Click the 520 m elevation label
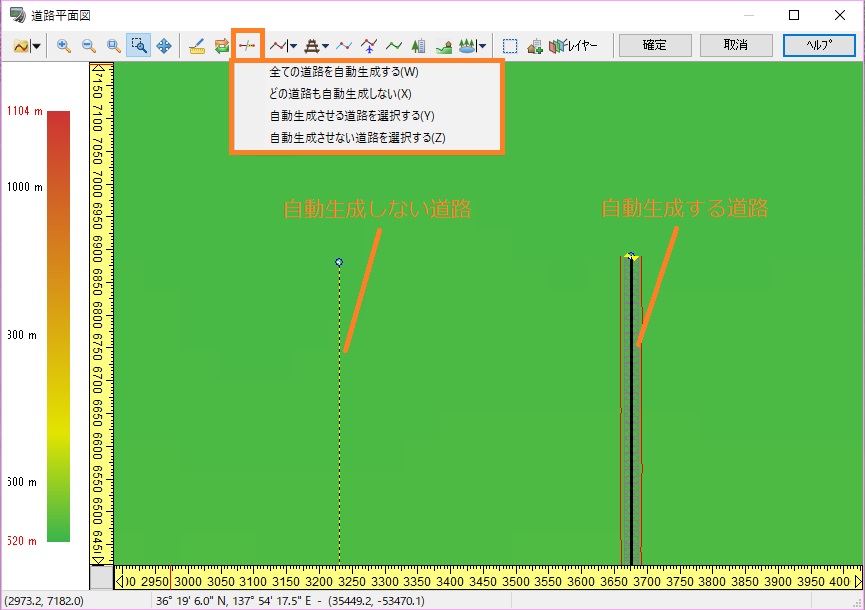This screenshot has width=865, height=610. [x=22, y=541]
